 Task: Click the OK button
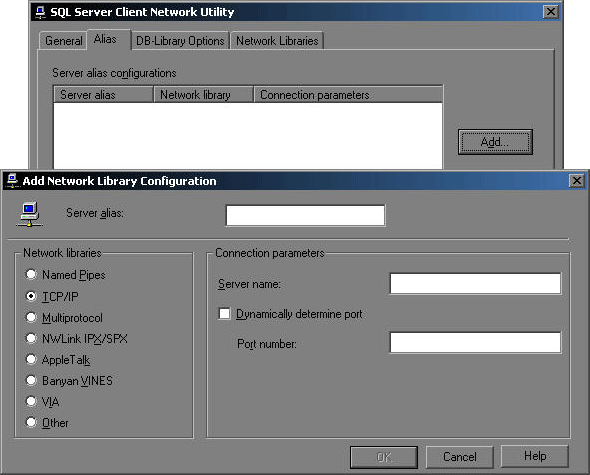coord(384,457)
